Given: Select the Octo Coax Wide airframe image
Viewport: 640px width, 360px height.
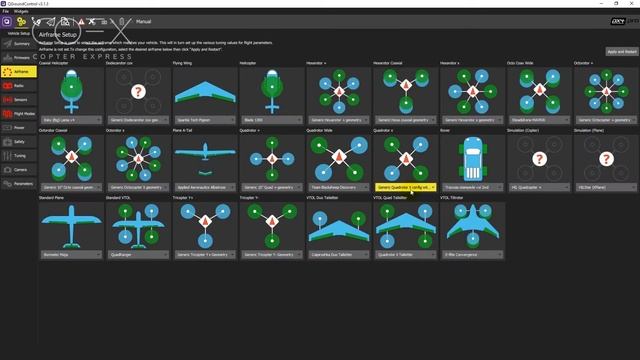Looking at the screenshot, I should pyautogui.click(x=540, y=91).
